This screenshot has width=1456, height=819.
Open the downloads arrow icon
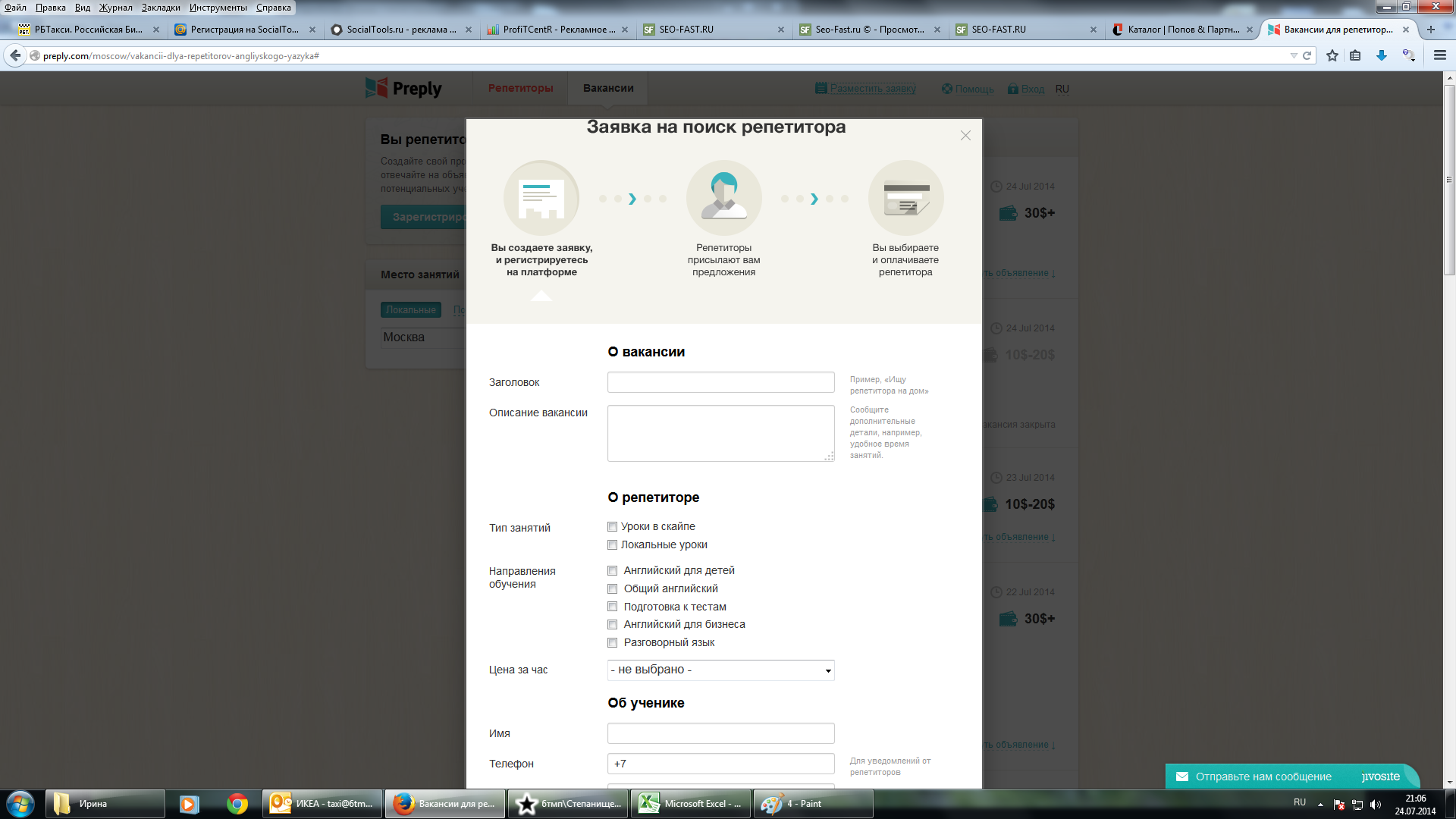click(x=1382, y=55)
